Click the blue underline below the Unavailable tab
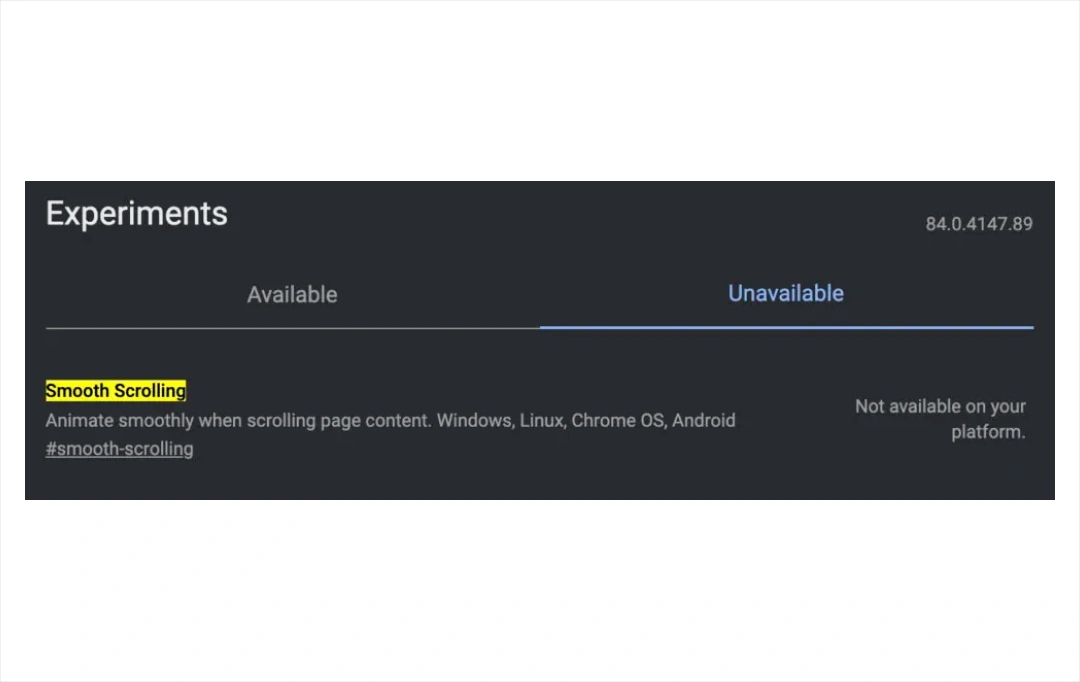Image resolution: width=1080 pixels, height=682 pixels. coord(786,327)
